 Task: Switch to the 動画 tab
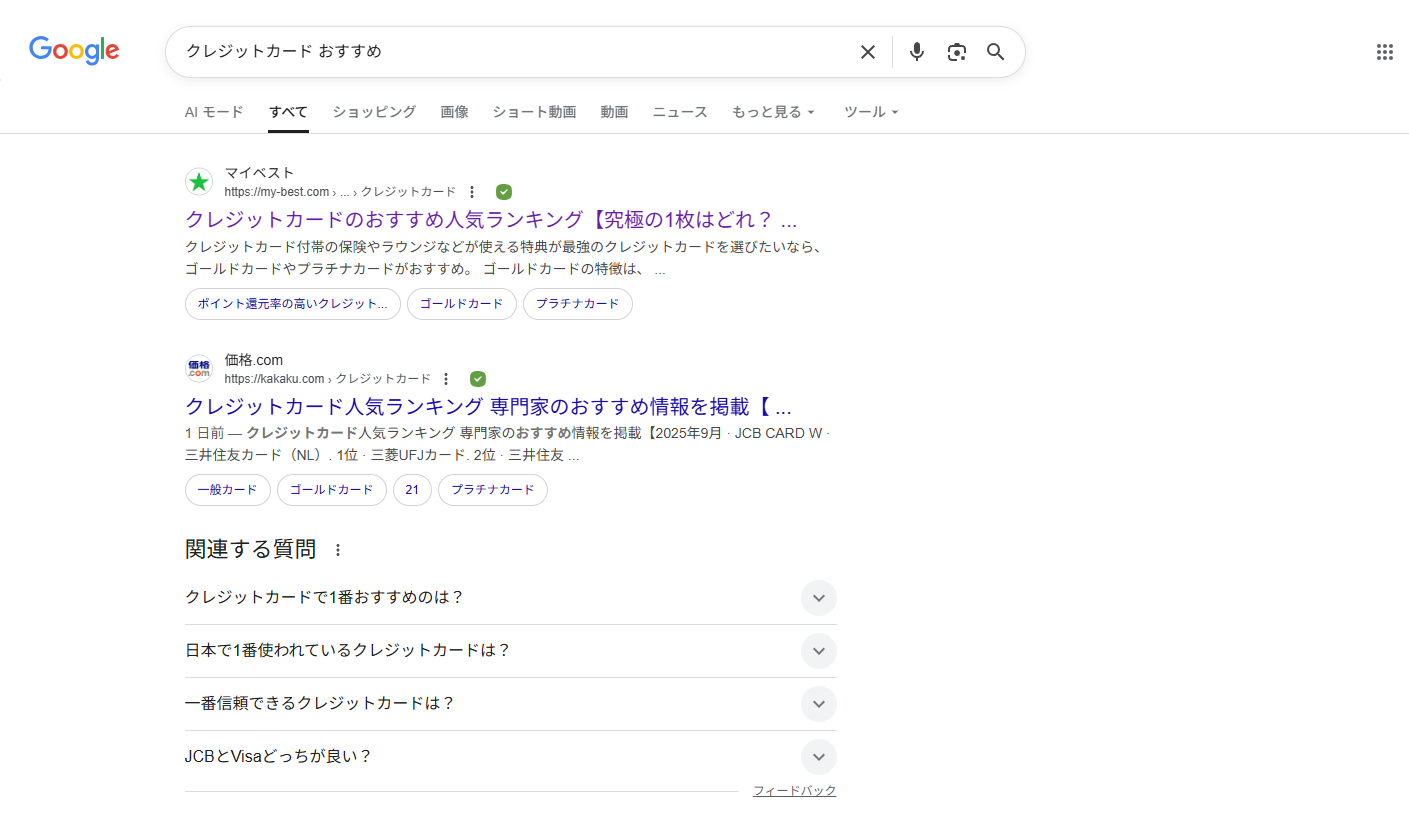pyautogui.click(x=614, y=112)
